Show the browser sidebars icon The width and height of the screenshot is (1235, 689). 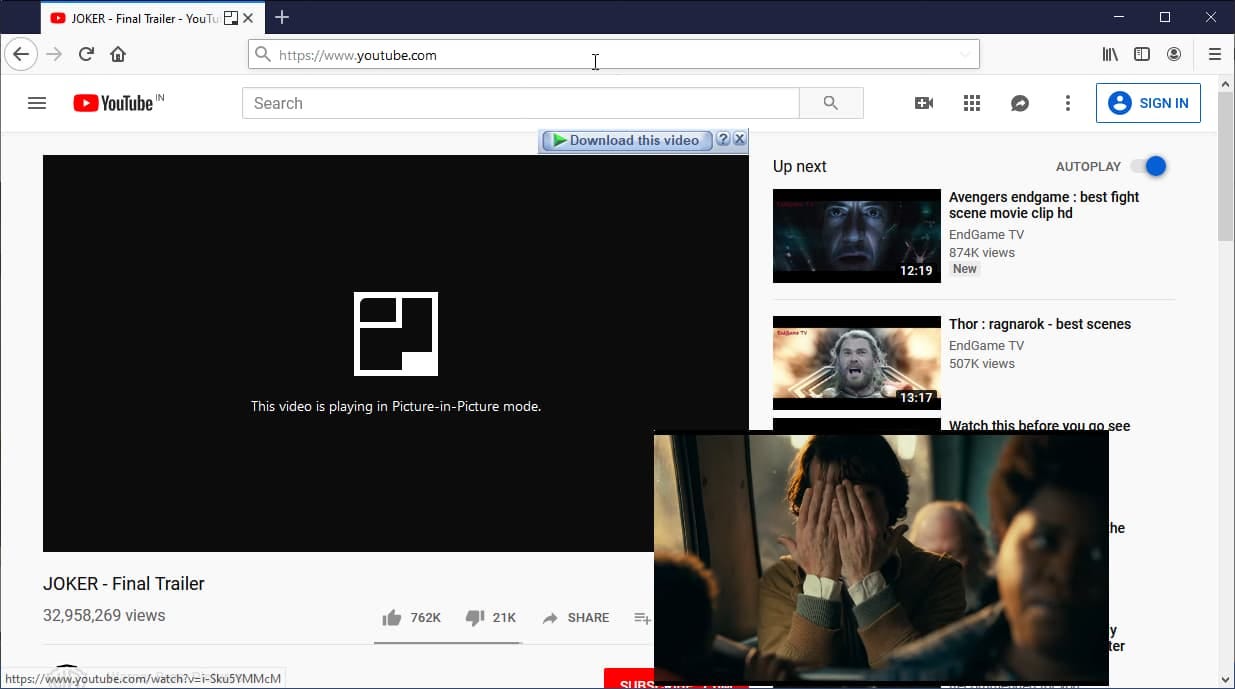point(1142,55)
